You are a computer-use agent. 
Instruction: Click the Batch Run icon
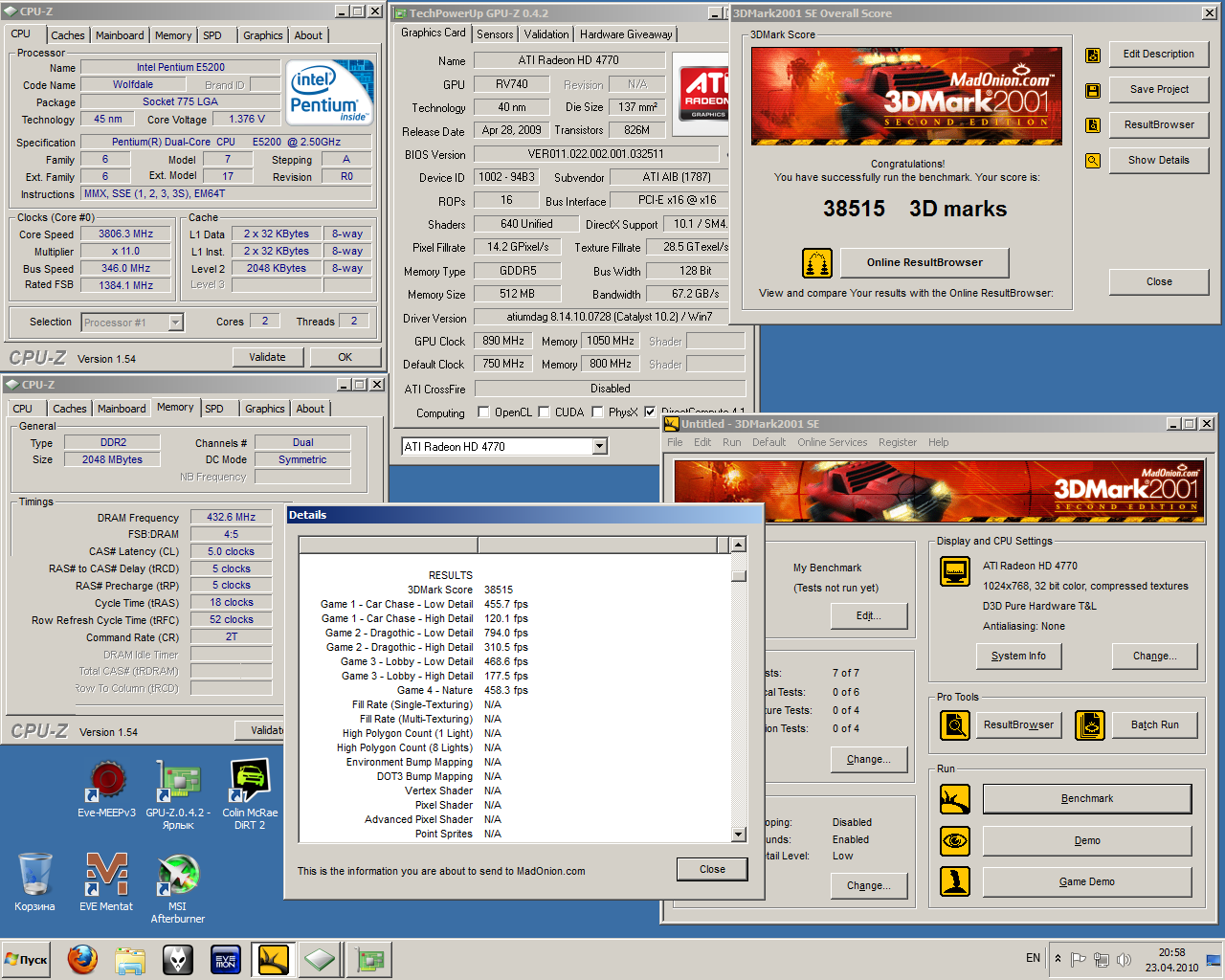(x=1090, y=725)
